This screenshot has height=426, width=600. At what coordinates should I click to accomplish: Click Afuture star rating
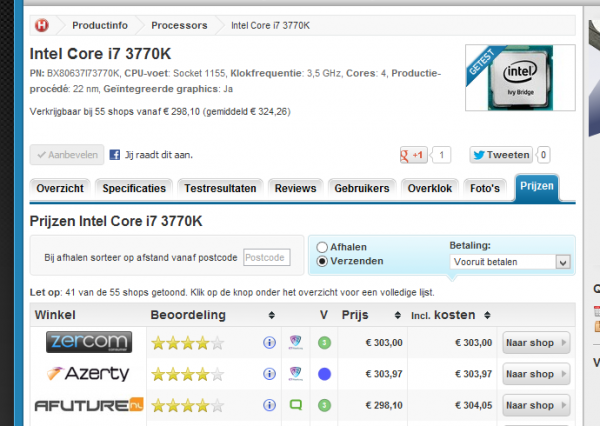point(188,406)
